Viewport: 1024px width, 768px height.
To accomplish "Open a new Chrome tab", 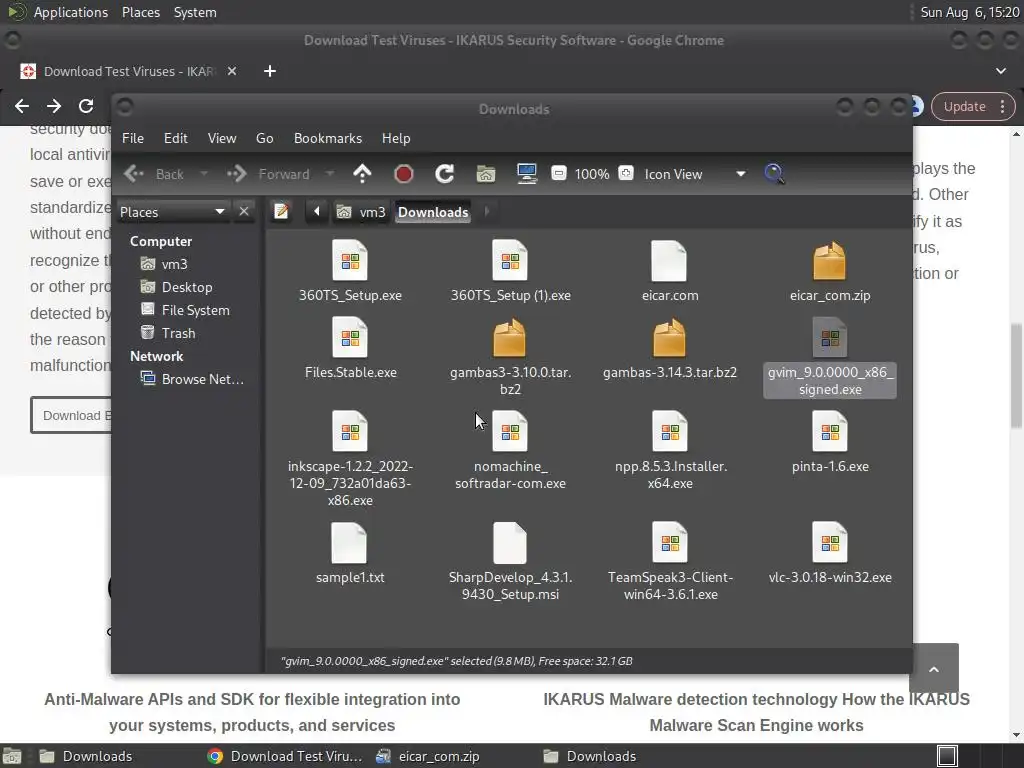I will (x=270, y=71).
